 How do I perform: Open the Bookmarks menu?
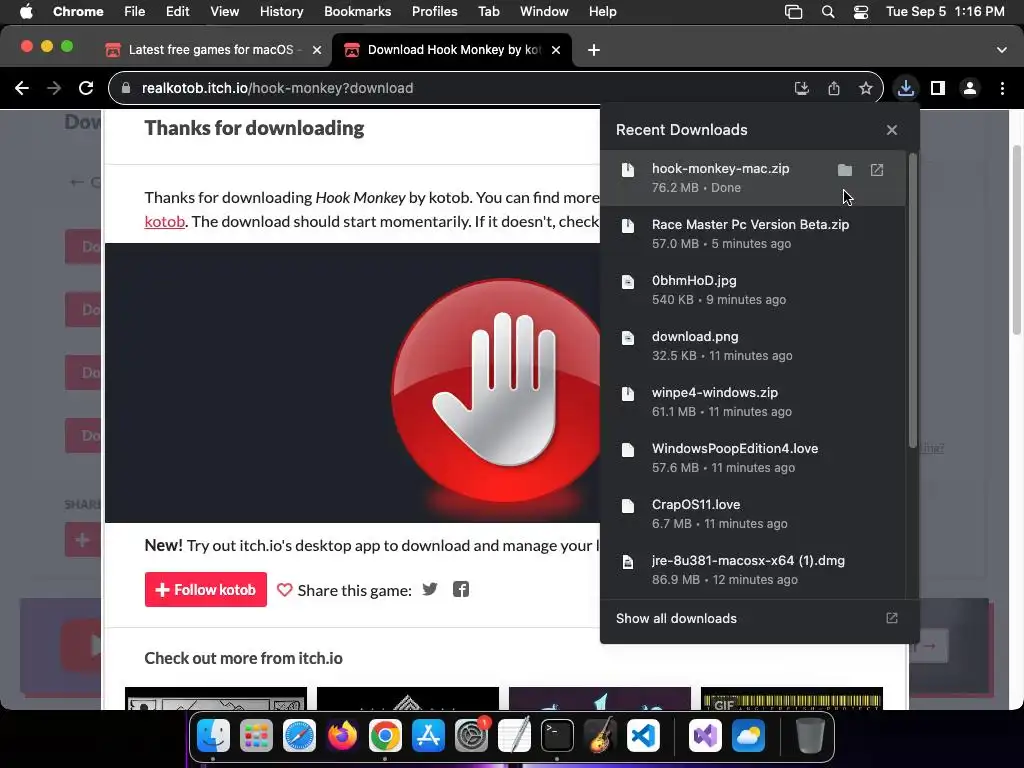point(357,12)
